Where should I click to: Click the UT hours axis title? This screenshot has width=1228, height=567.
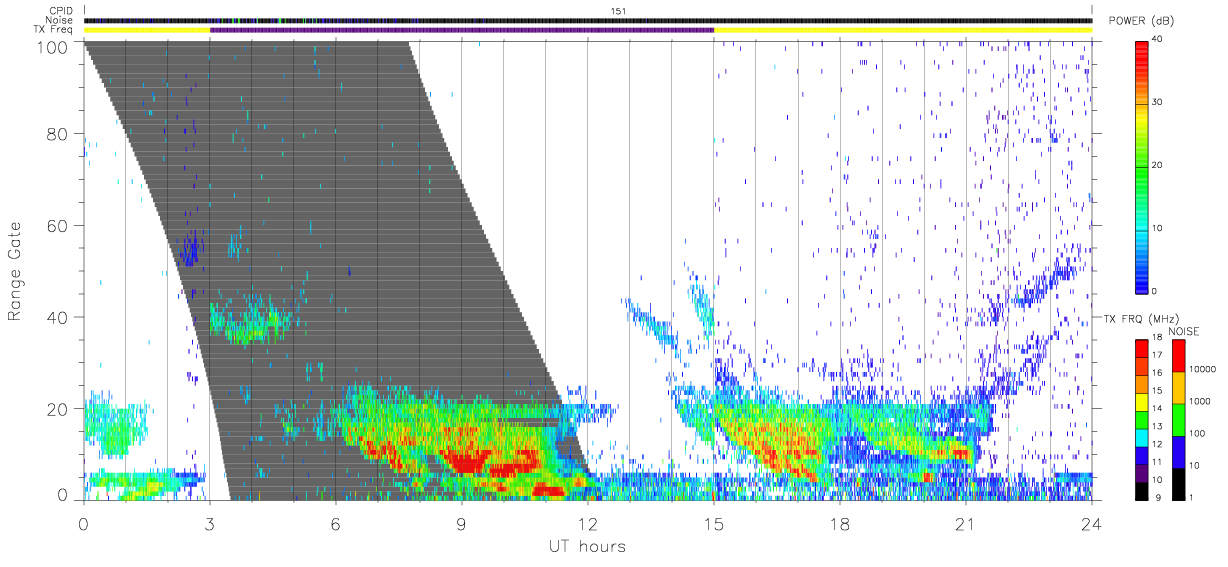(x=586, y=546)
